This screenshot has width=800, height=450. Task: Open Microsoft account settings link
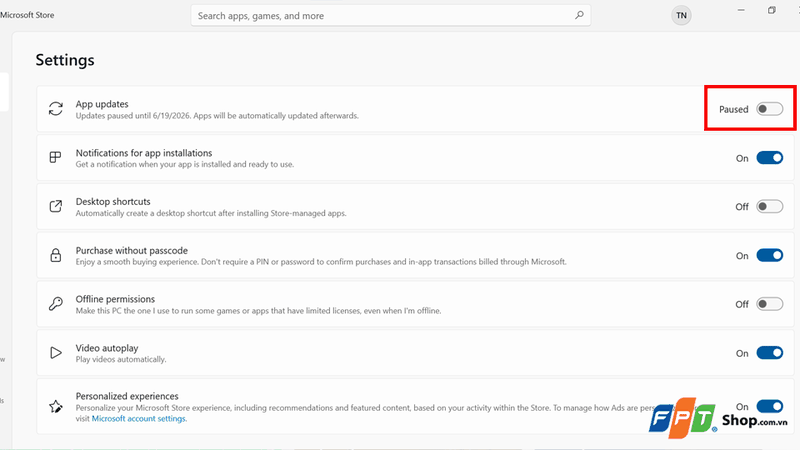[139, 418]
